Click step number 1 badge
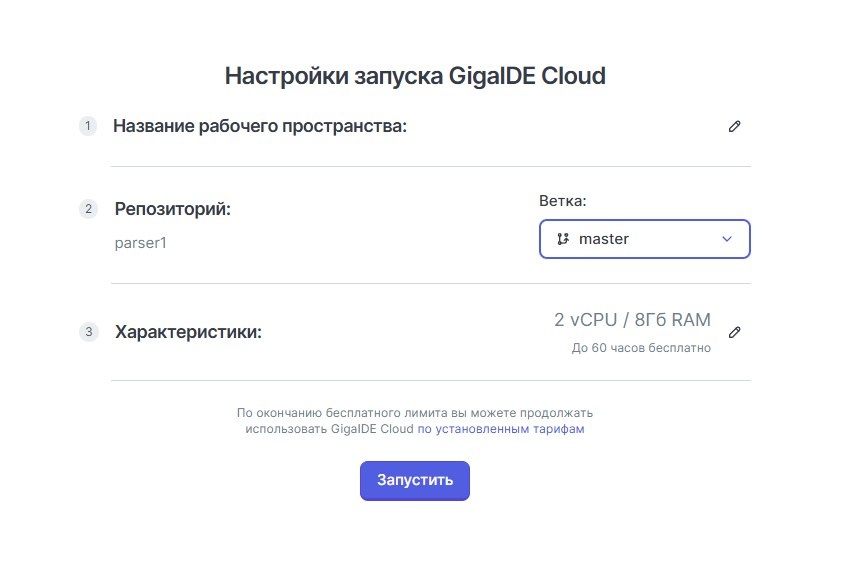 (x=88, y=126)
